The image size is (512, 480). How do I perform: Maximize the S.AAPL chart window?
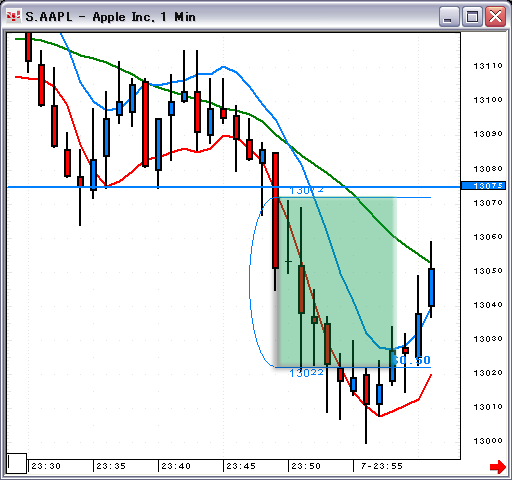472,17
